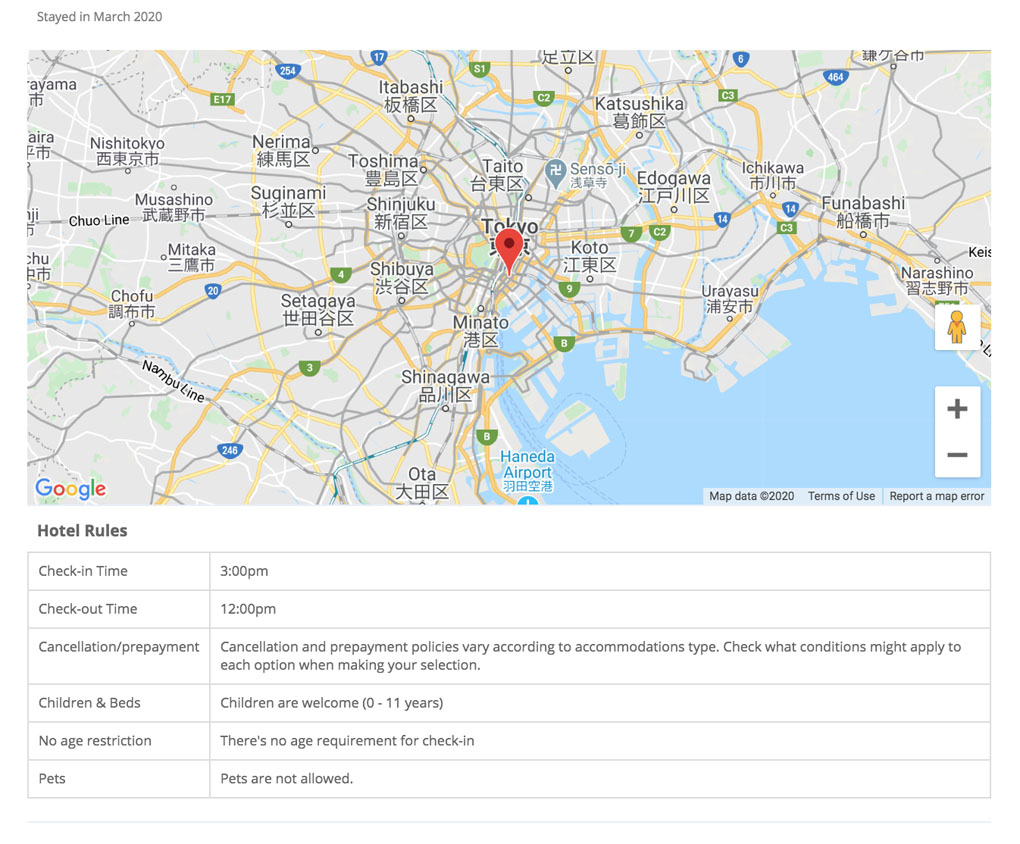Zoom in with the plus button
1020x844 pixels.
(x=957, y=409)
